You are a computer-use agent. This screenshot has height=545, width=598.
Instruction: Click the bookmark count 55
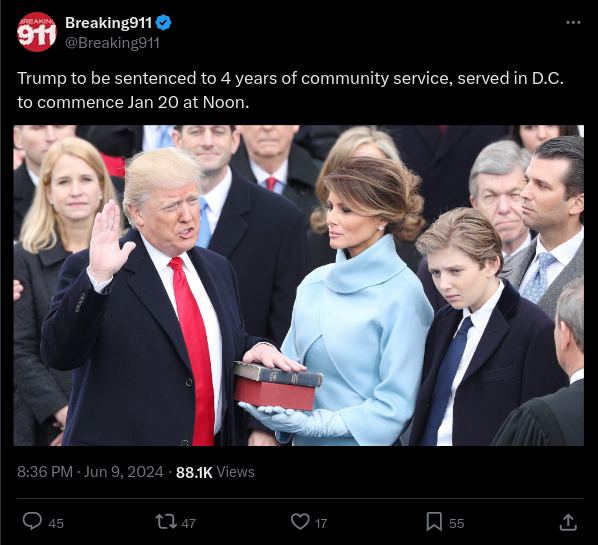coord(457,523)
